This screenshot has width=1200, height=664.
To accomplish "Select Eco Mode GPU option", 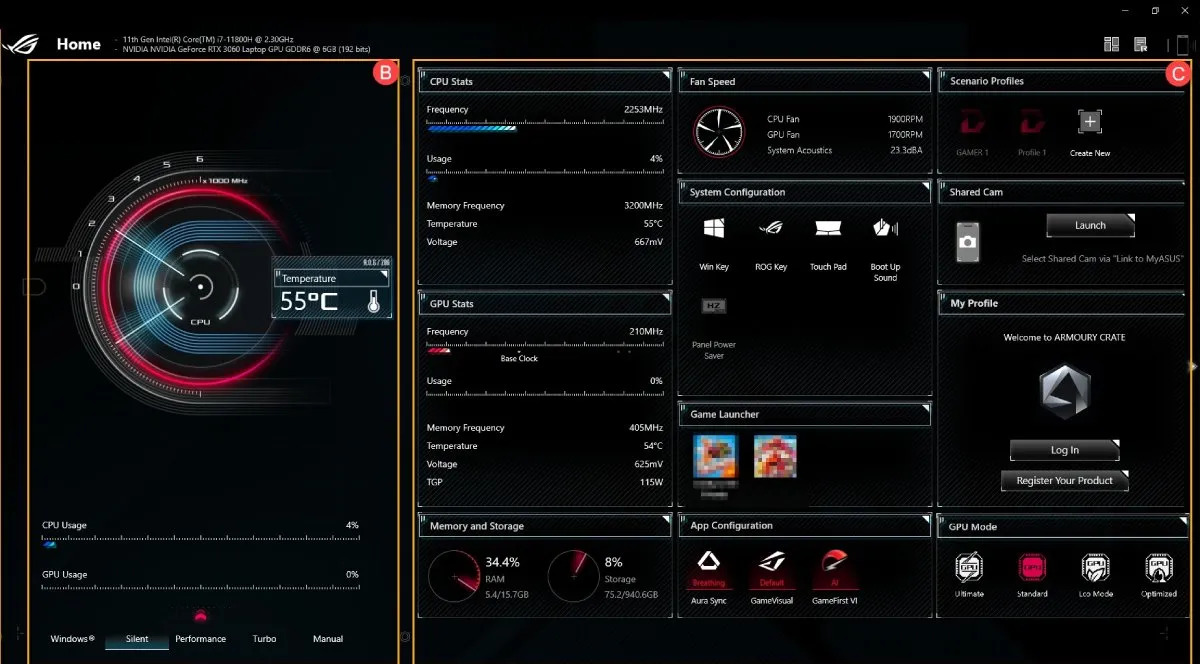I will (x=1096, y=568).
